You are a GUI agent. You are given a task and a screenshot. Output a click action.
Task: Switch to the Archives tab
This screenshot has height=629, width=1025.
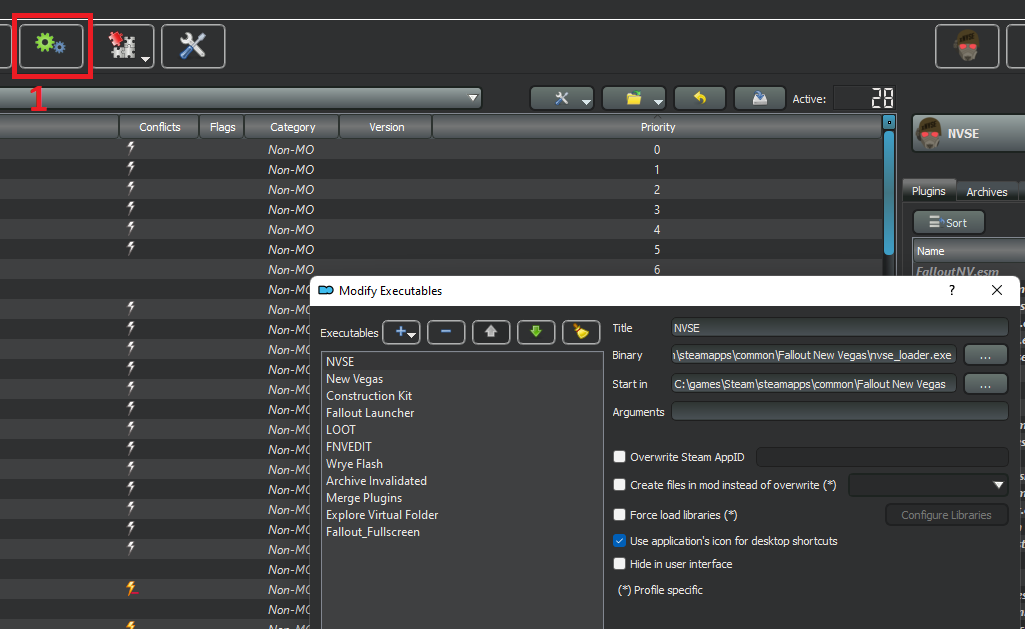(986, 192)
